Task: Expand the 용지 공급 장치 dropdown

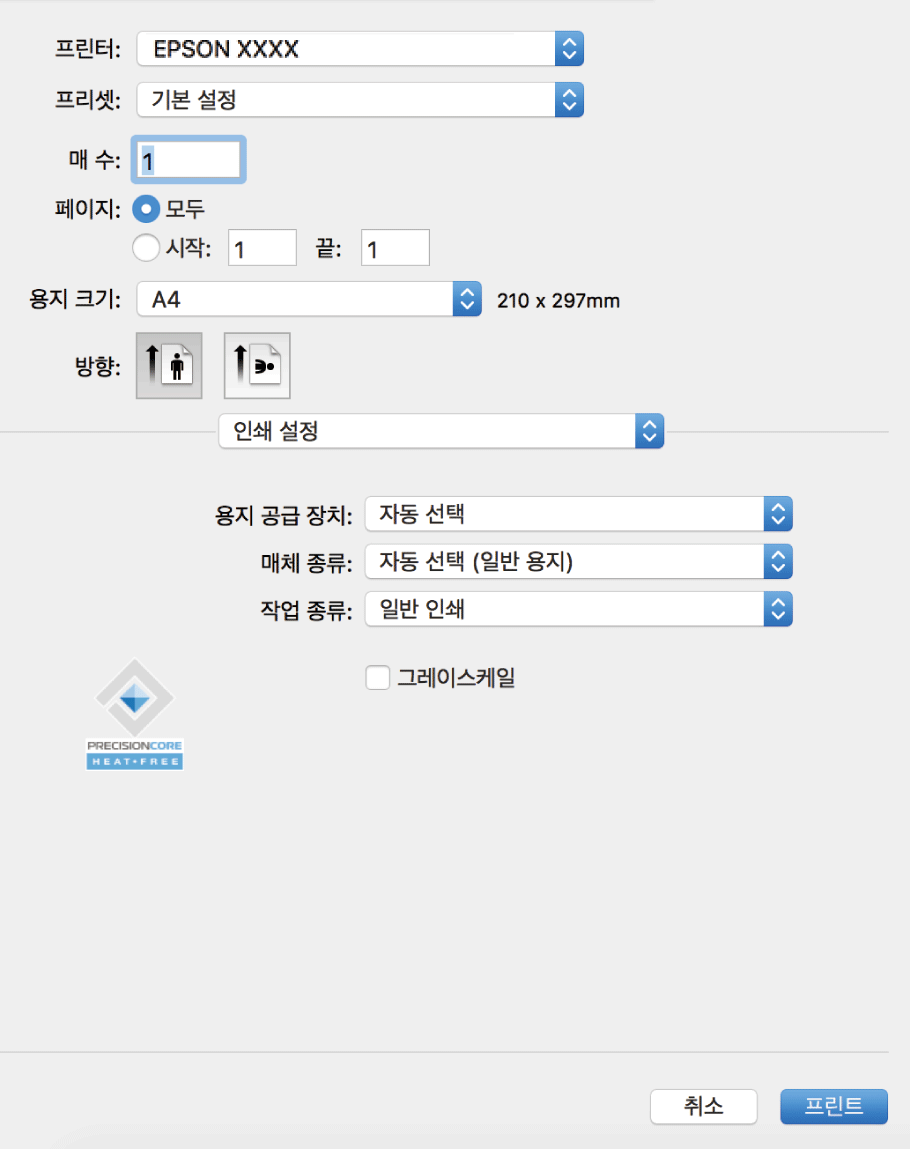Action: (x=579, y=515)
